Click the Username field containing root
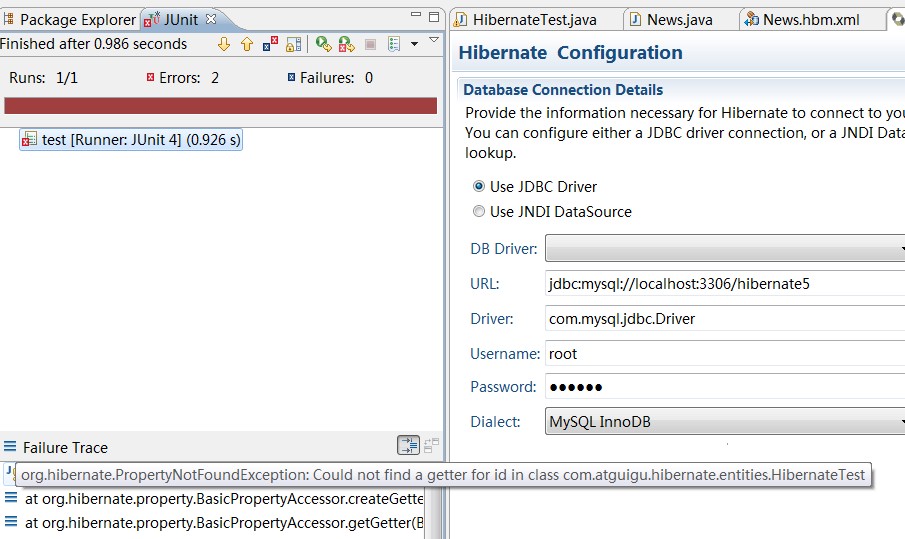The width and height of the screenshot is (905, 539). (x=725, y=353)
